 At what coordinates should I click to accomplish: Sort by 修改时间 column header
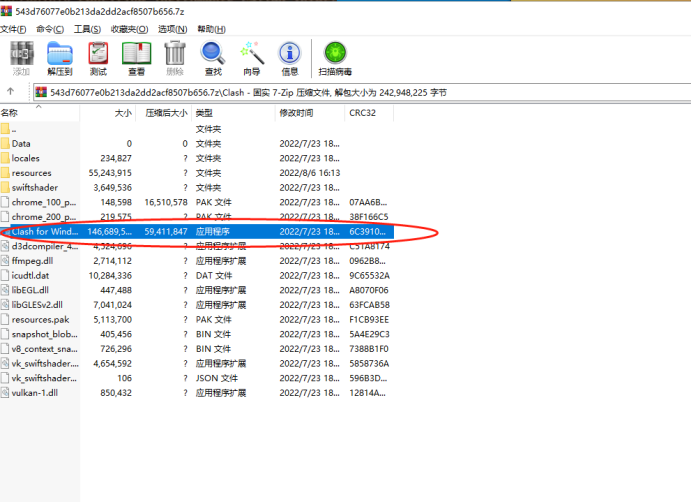(x=297, y=113)
